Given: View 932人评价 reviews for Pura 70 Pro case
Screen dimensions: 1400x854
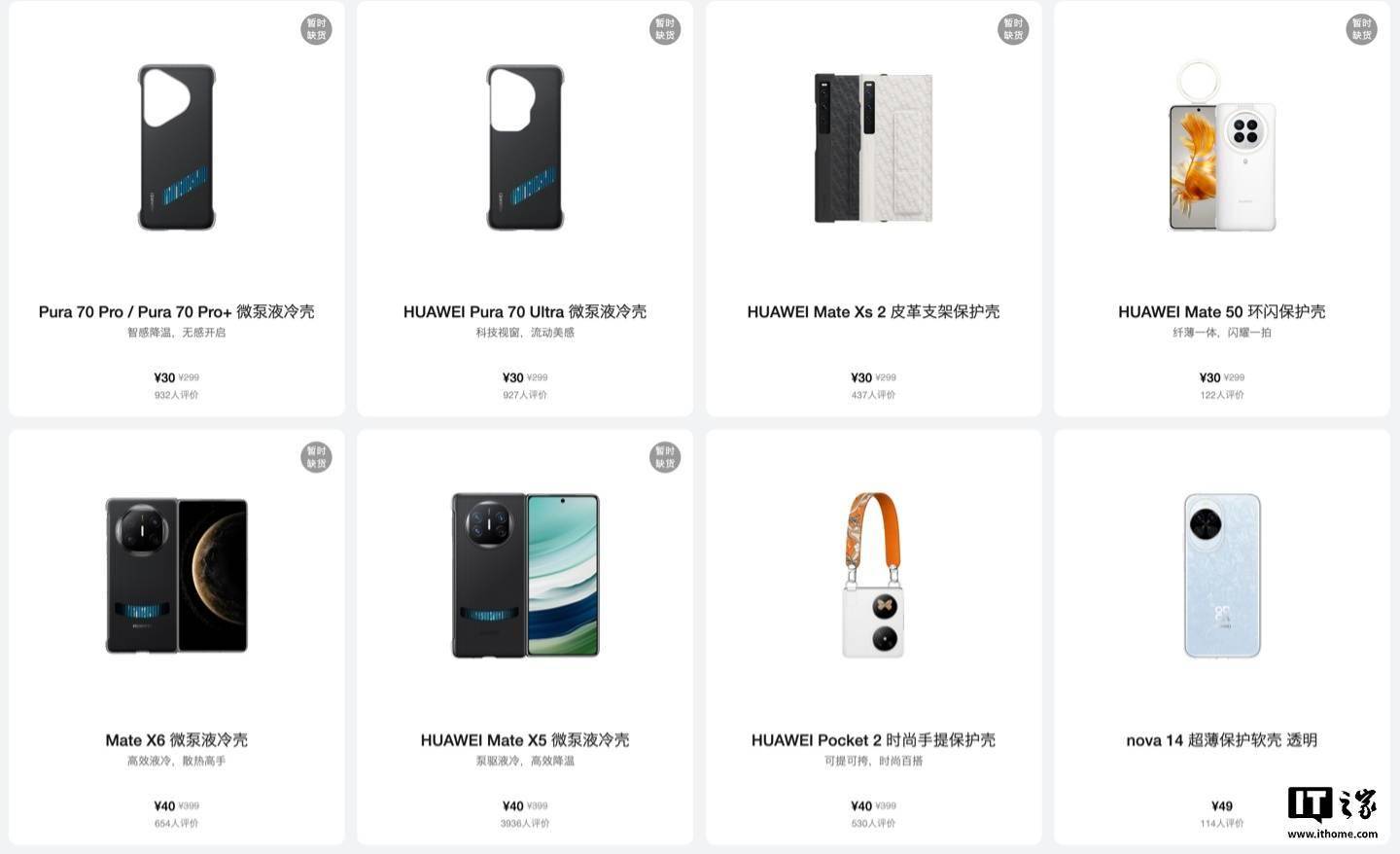Looking at the screenshot, I should 177,395.
